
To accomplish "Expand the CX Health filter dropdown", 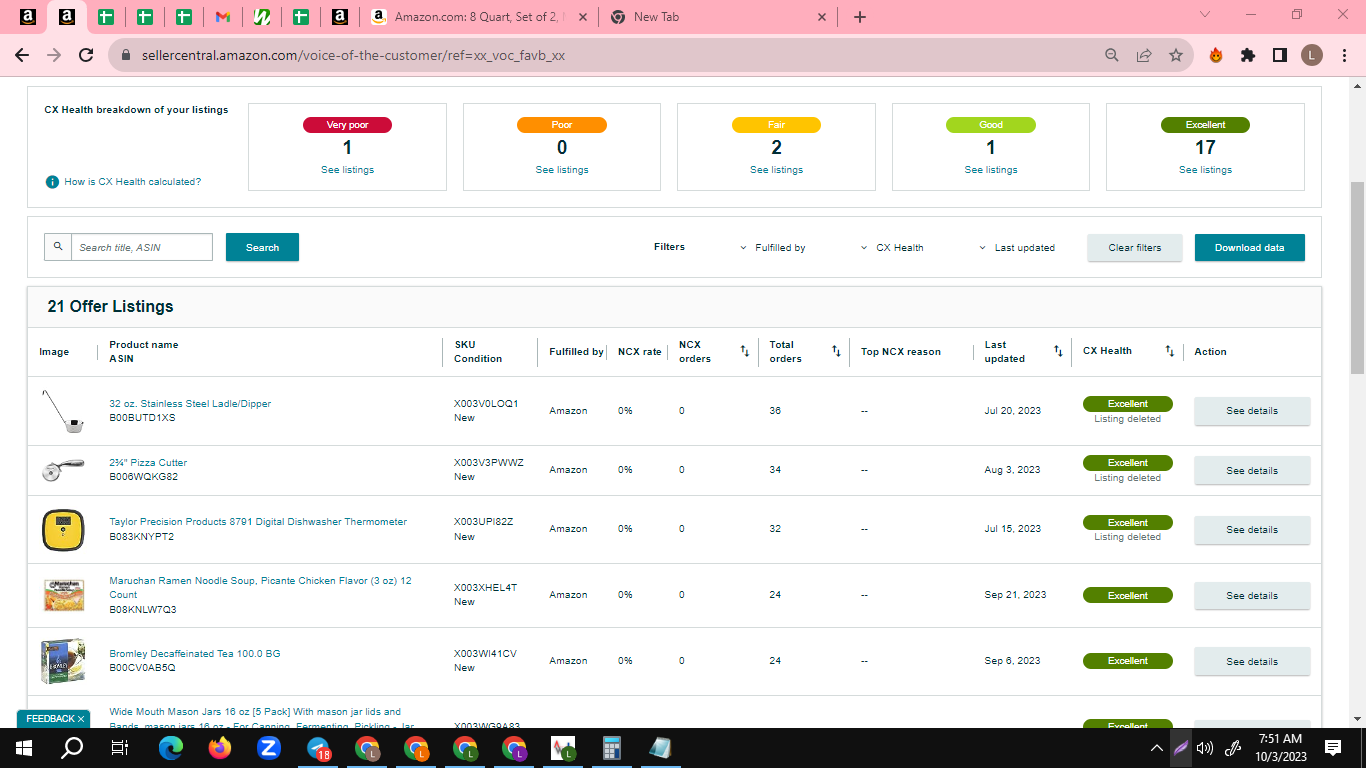I will coord(892,248).
